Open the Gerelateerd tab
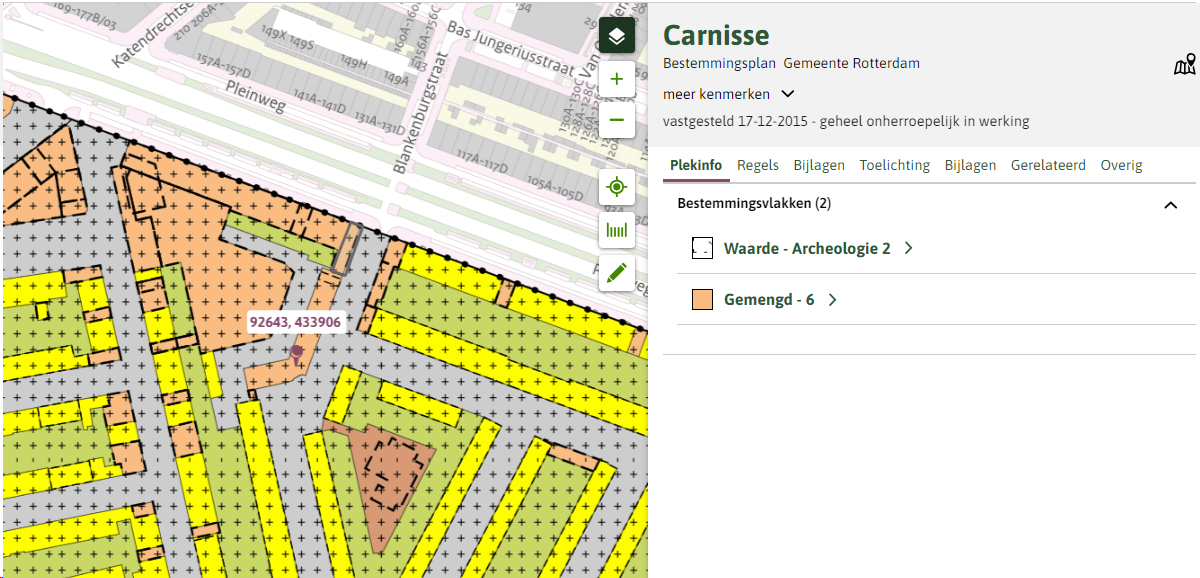Image resolution: width=1200 pixels, height=578 pixels. coord(1048,165)
